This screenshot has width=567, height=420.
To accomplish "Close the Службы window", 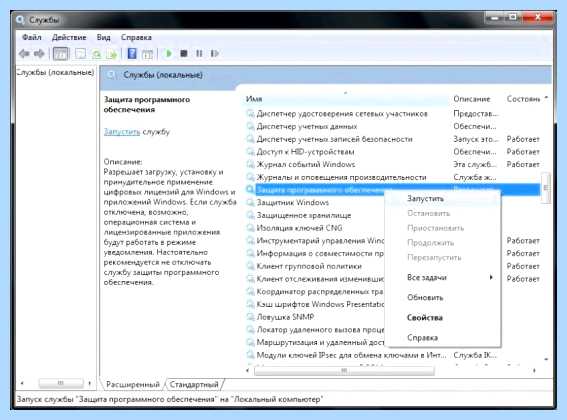I will tap(538, 17).
